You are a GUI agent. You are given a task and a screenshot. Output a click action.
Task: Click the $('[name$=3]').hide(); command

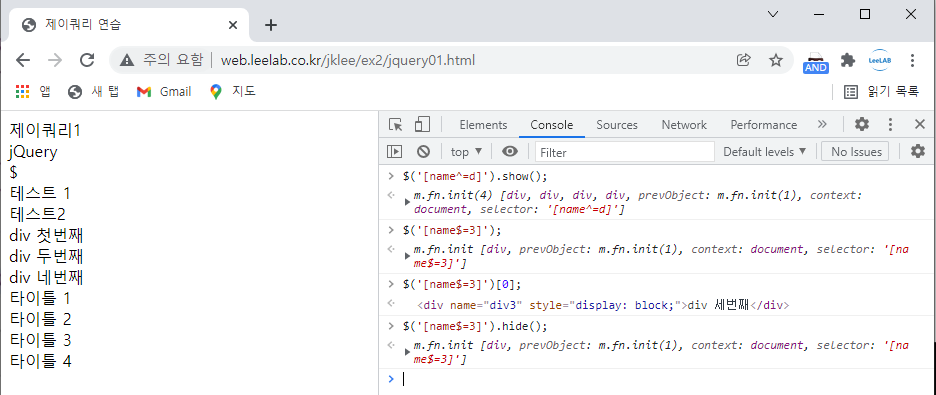pyautogui.click(x=475, y=326)
